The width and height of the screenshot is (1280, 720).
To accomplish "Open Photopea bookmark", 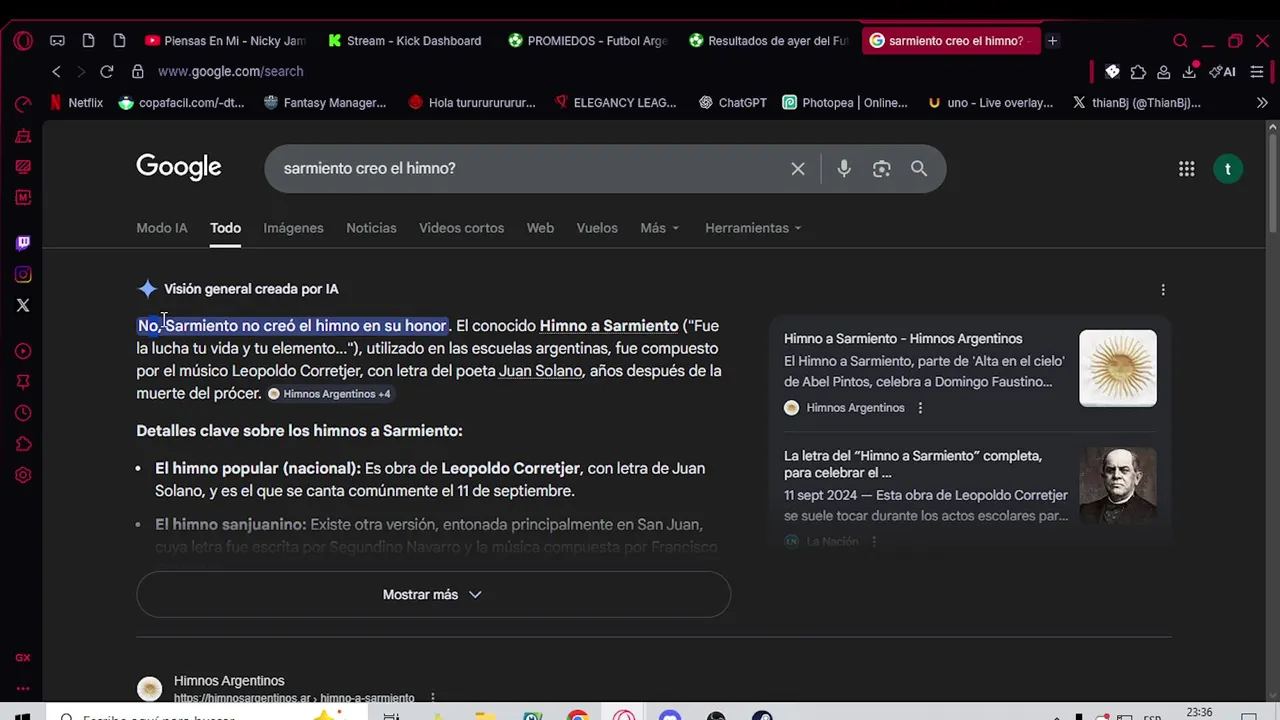I will pyautogui.click(x=845, y=102).
